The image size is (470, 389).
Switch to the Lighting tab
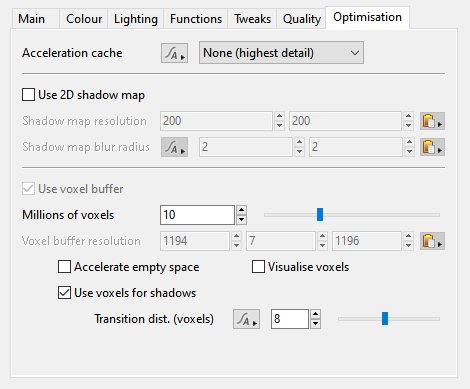(136, 19)
